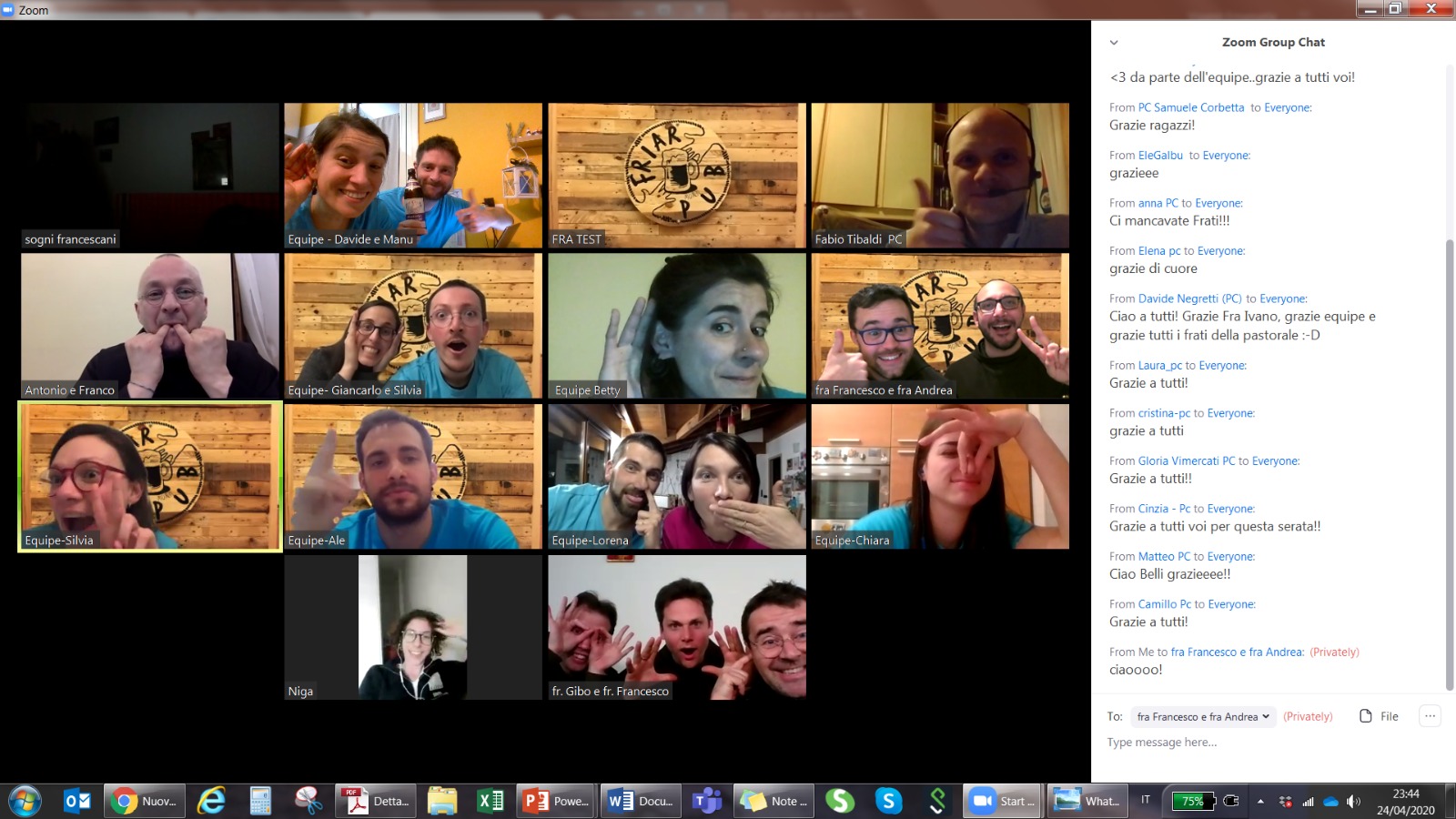The height and width of the screenshot is (819, 1456).
Task: Click the message 'Ciao Belli grazieeee!!'
Action: point(1169,574)
